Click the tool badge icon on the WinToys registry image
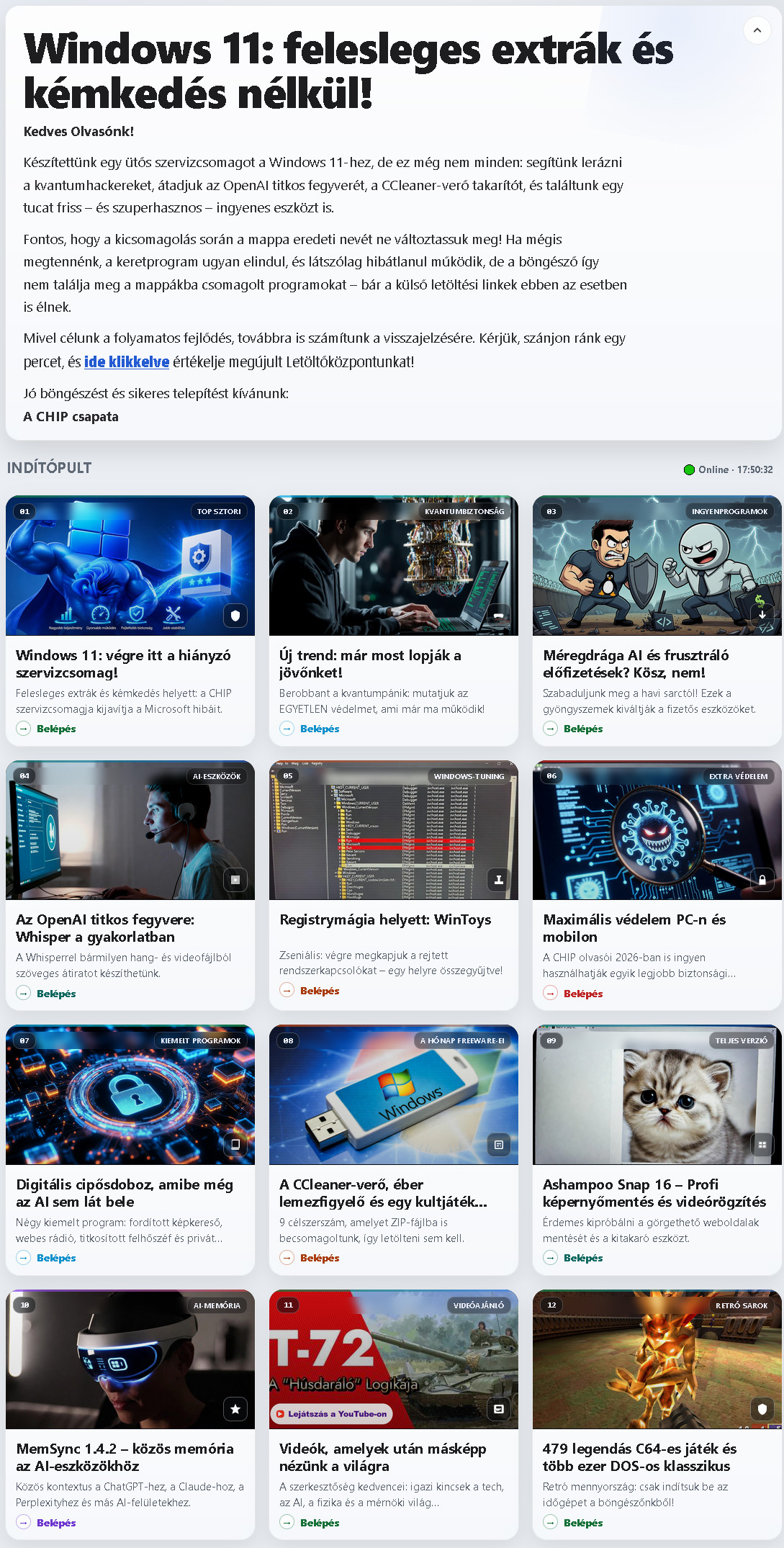The width and height of the screenshot is (784, 1548). pyautogui.click(x=498, y=879)
